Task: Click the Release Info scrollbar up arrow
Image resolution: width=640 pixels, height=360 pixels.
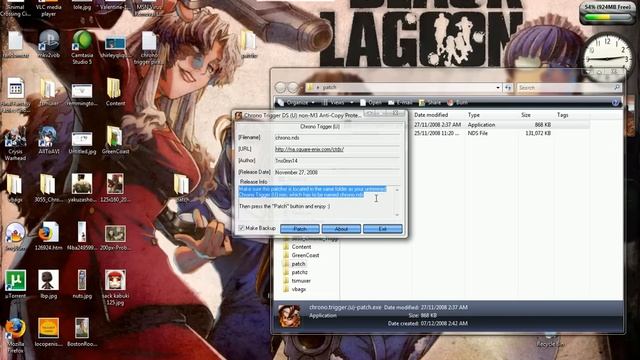Action: click(x=397, y=190)
